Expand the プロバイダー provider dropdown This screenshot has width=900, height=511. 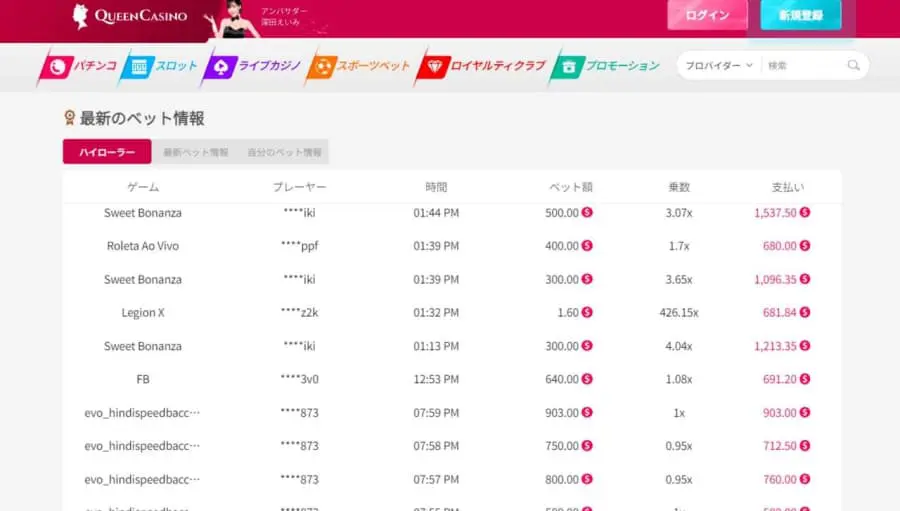(719, 65)
